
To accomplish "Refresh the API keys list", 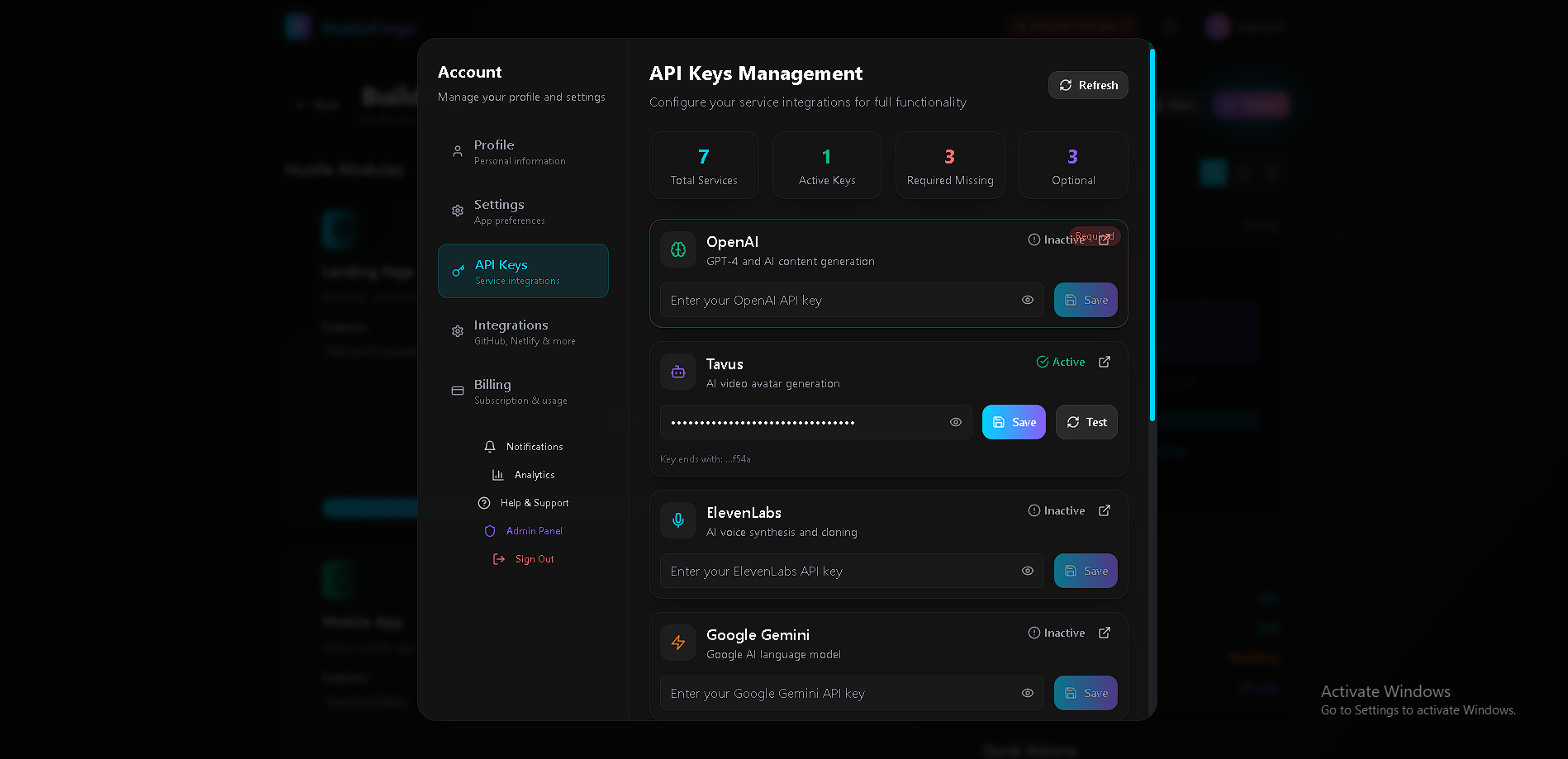I will (1088, 85).
